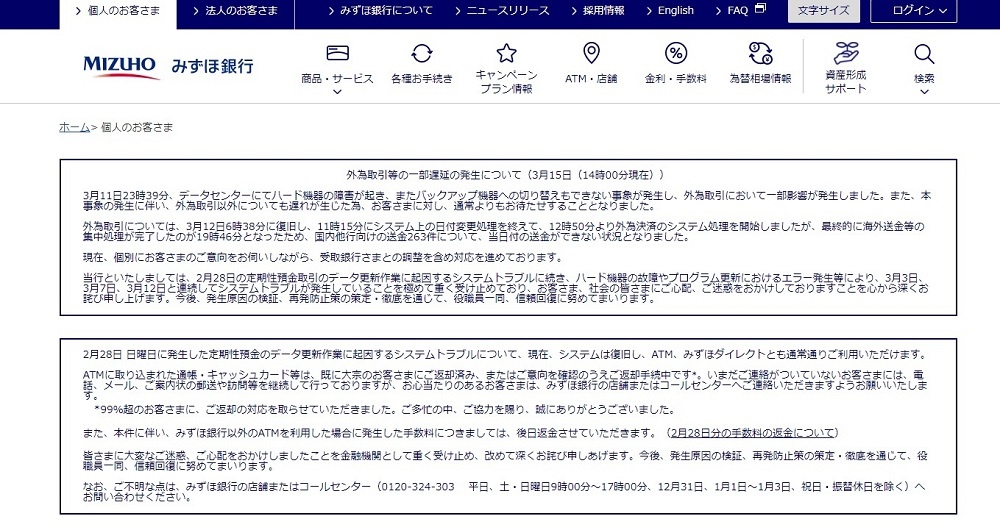1000x530 pixels.
Task: Click the line starting *99%超のお客さまに
Action: tap(384, 409)
